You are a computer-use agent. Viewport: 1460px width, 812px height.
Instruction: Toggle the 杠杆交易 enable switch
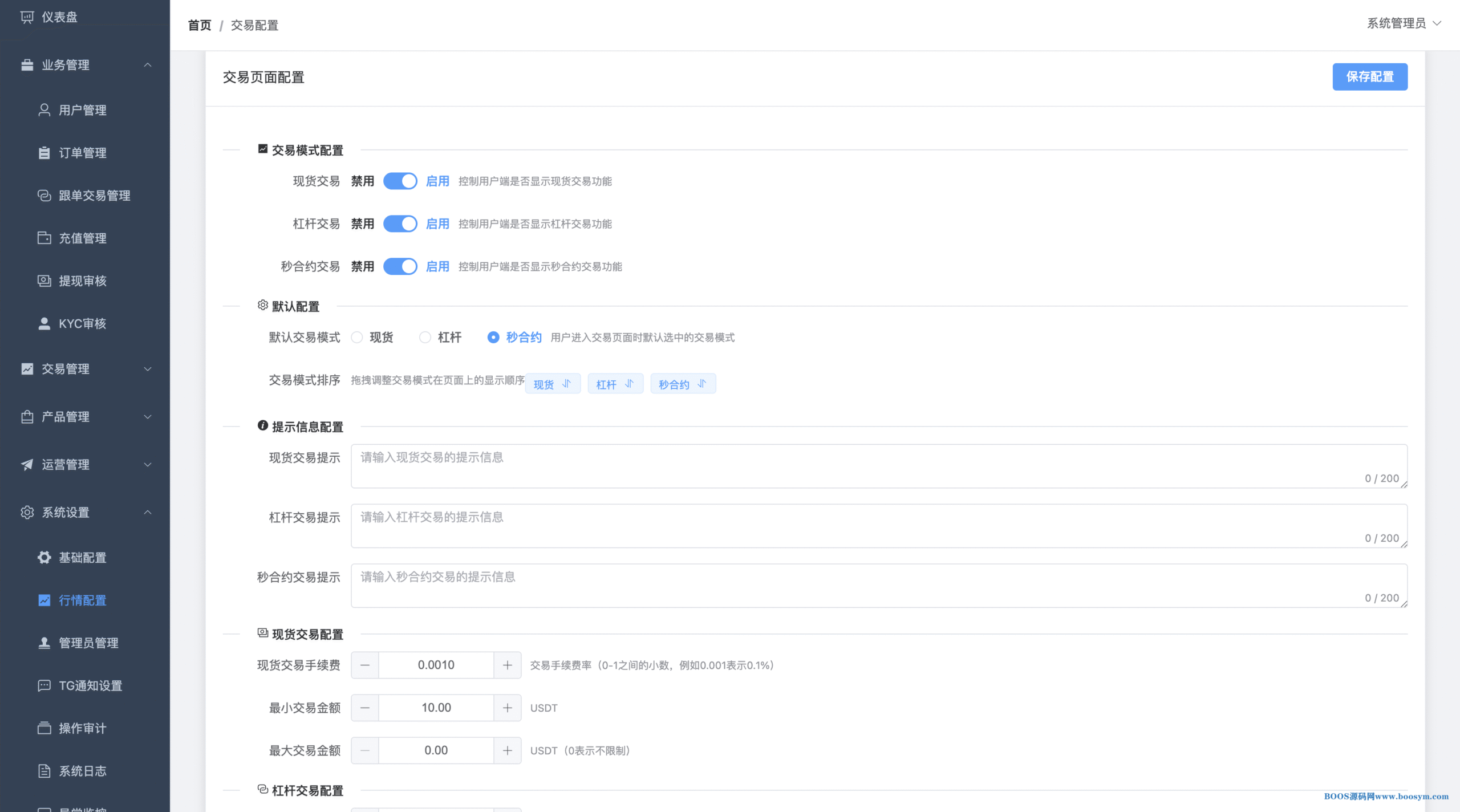click(400, 224)
